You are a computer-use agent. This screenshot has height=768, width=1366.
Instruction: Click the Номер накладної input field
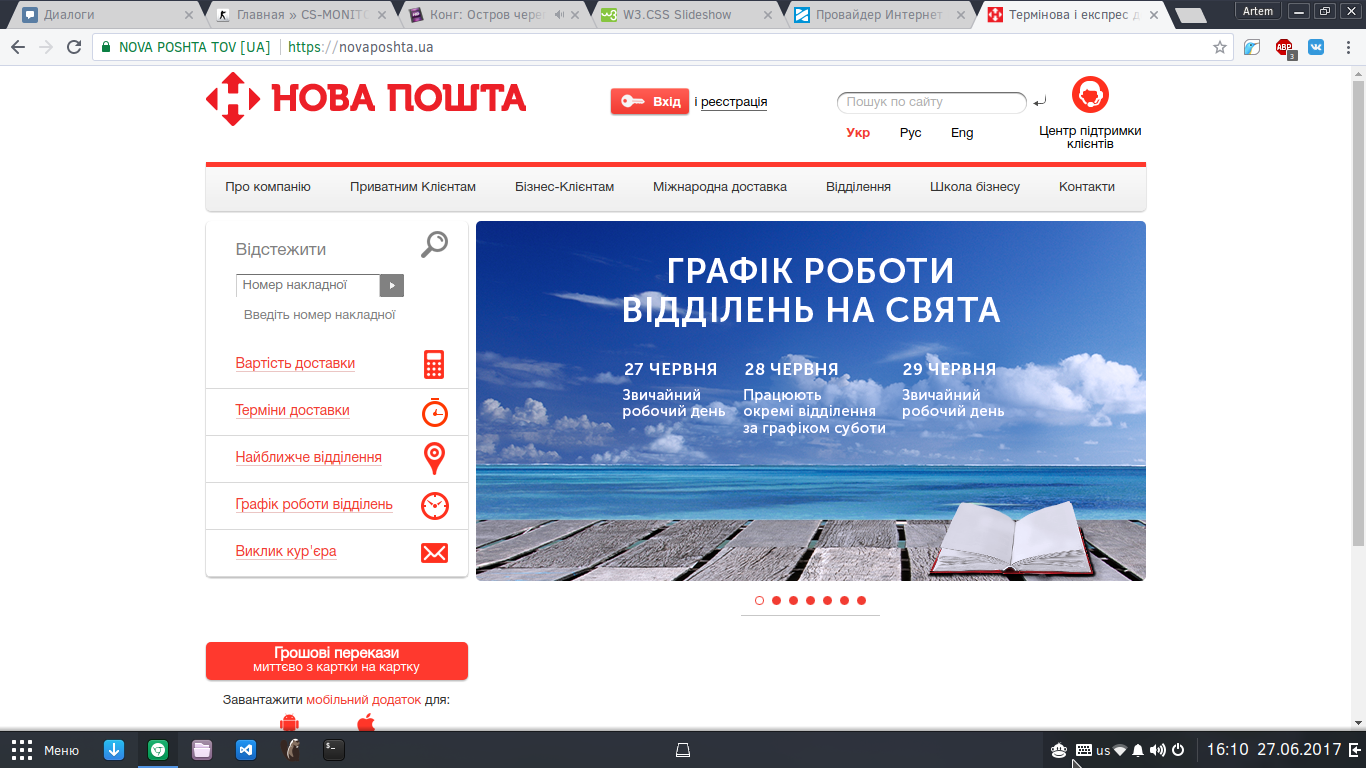point(308,286)
